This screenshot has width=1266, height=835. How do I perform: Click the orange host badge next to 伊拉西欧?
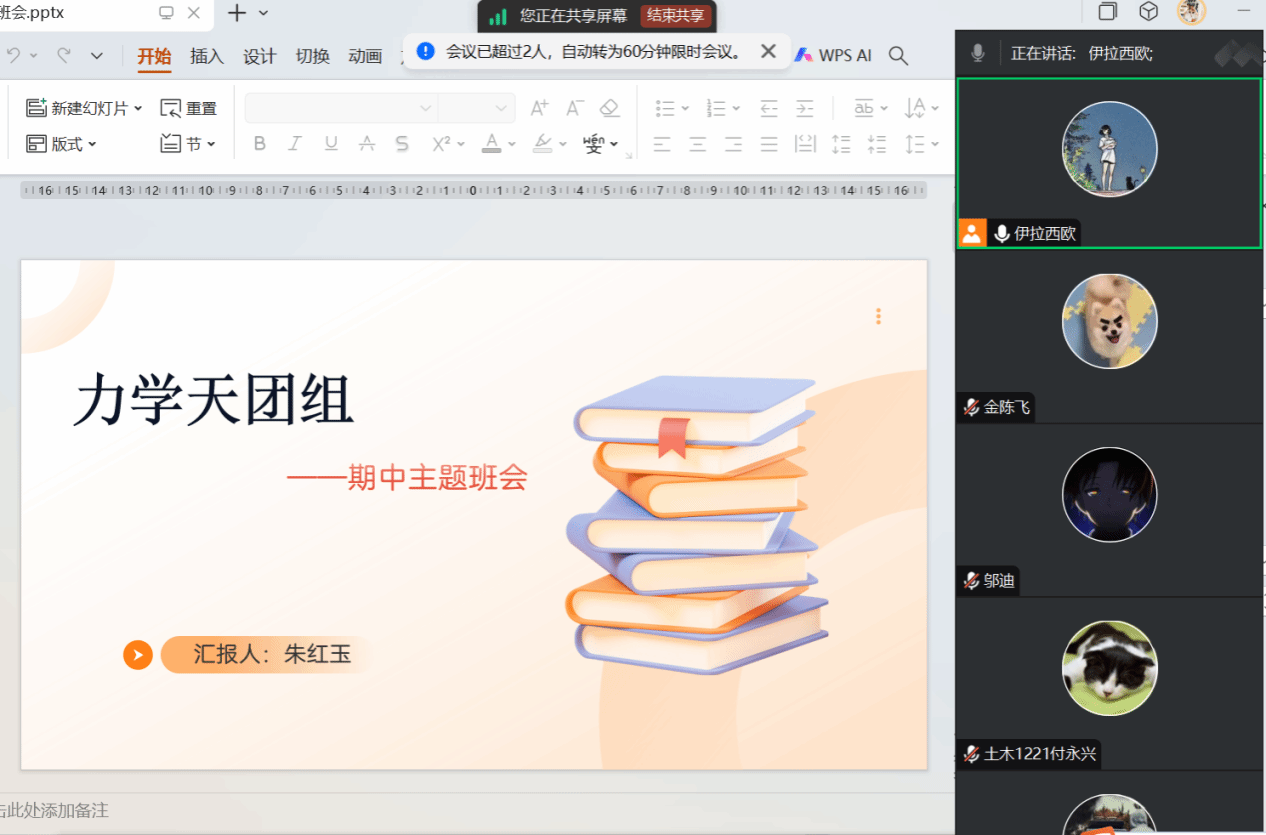point(972,234)
